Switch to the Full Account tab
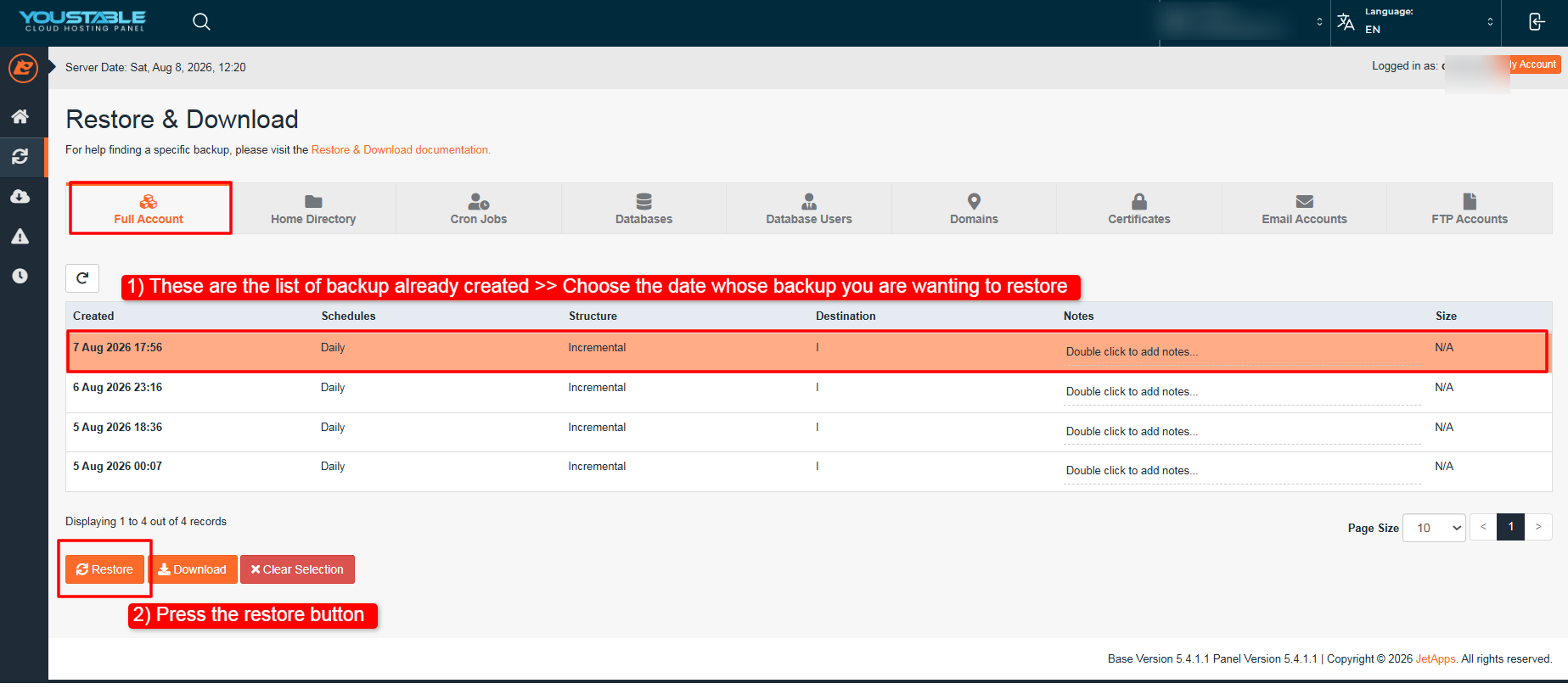The height and width of the screenshot is (689, 1568). pos(149,209)
